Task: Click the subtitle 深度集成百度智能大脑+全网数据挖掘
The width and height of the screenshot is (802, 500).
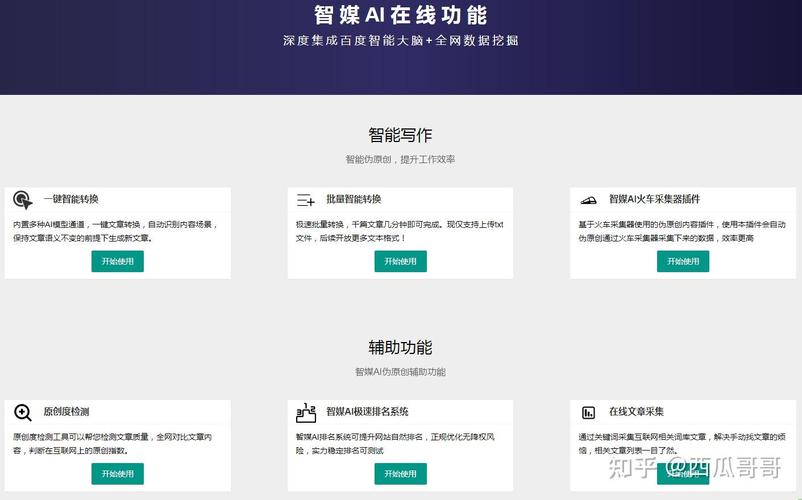Action: (400, 40)
